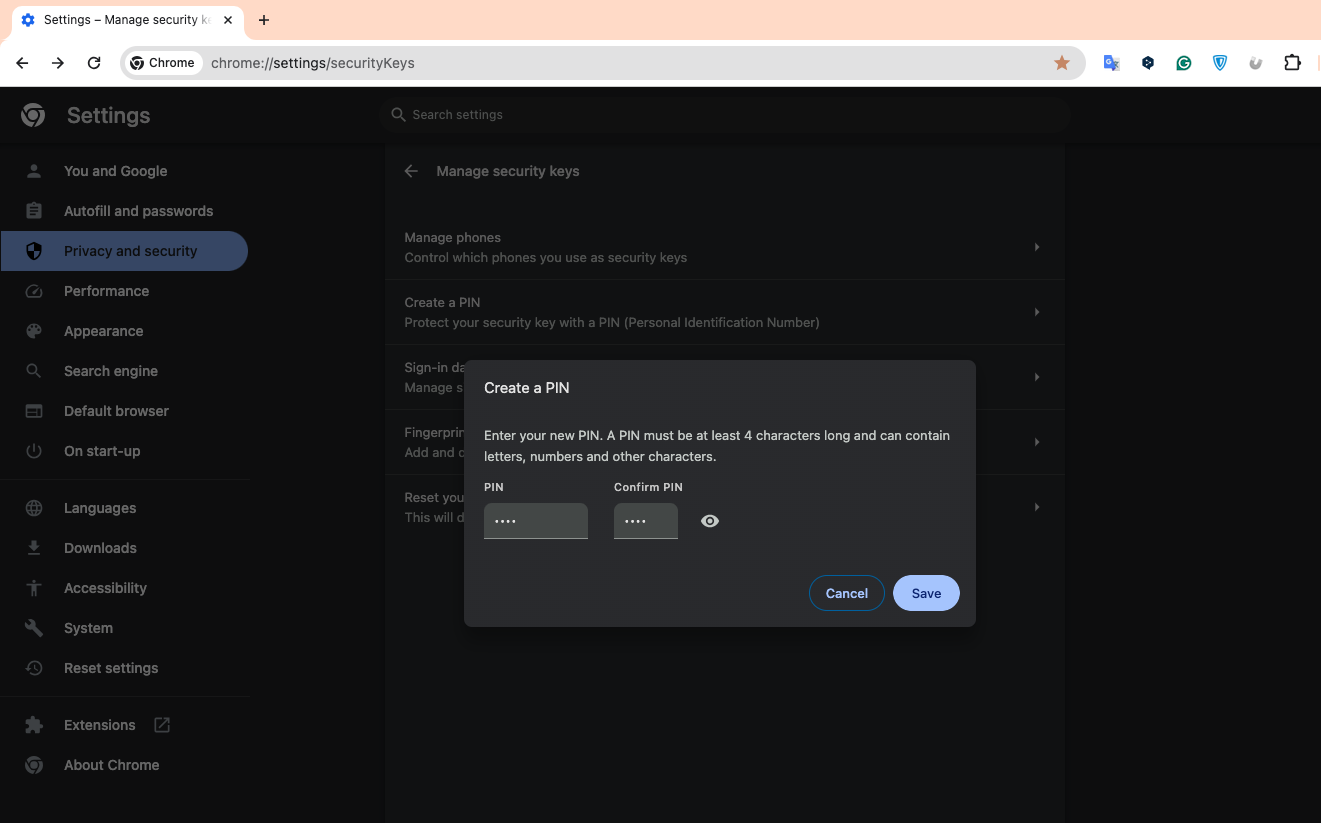Image resolution: width=1321 pixels, height=823 pixels.
Task: Focus the Confirm PIN input field
Action: (645, 521)
